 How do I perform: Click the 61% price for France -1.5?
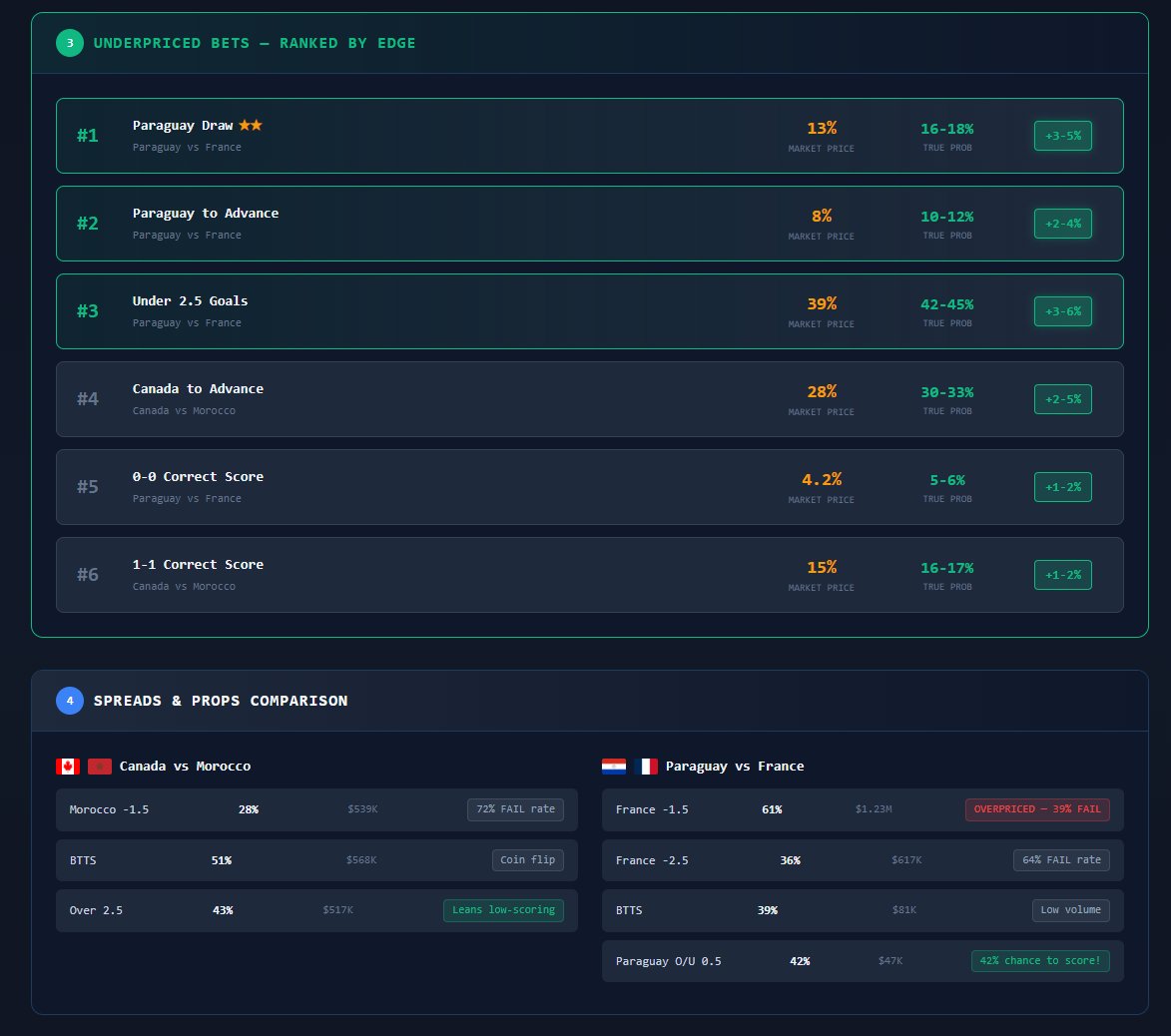pyautogui.click(x=773, y=809)
